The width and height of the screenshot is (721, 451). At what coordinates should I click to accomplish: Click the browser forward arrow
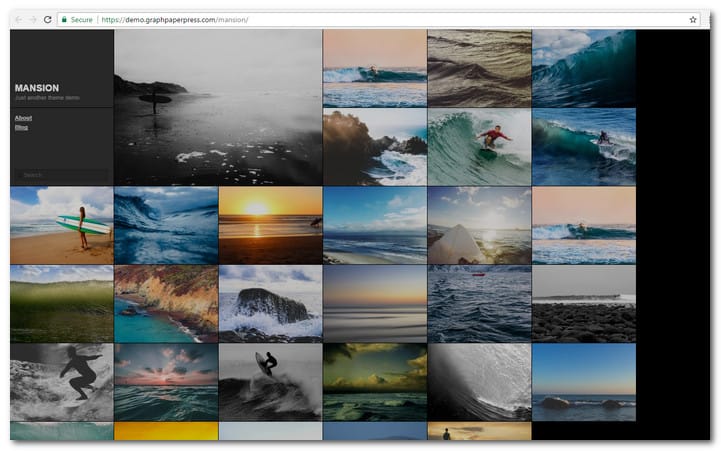[33, 19]
